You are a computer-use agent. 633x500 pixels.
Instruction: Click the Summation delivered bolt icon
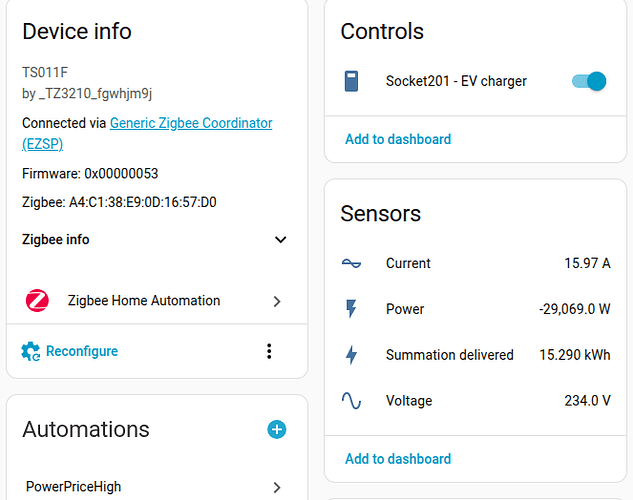pos(351,355)
